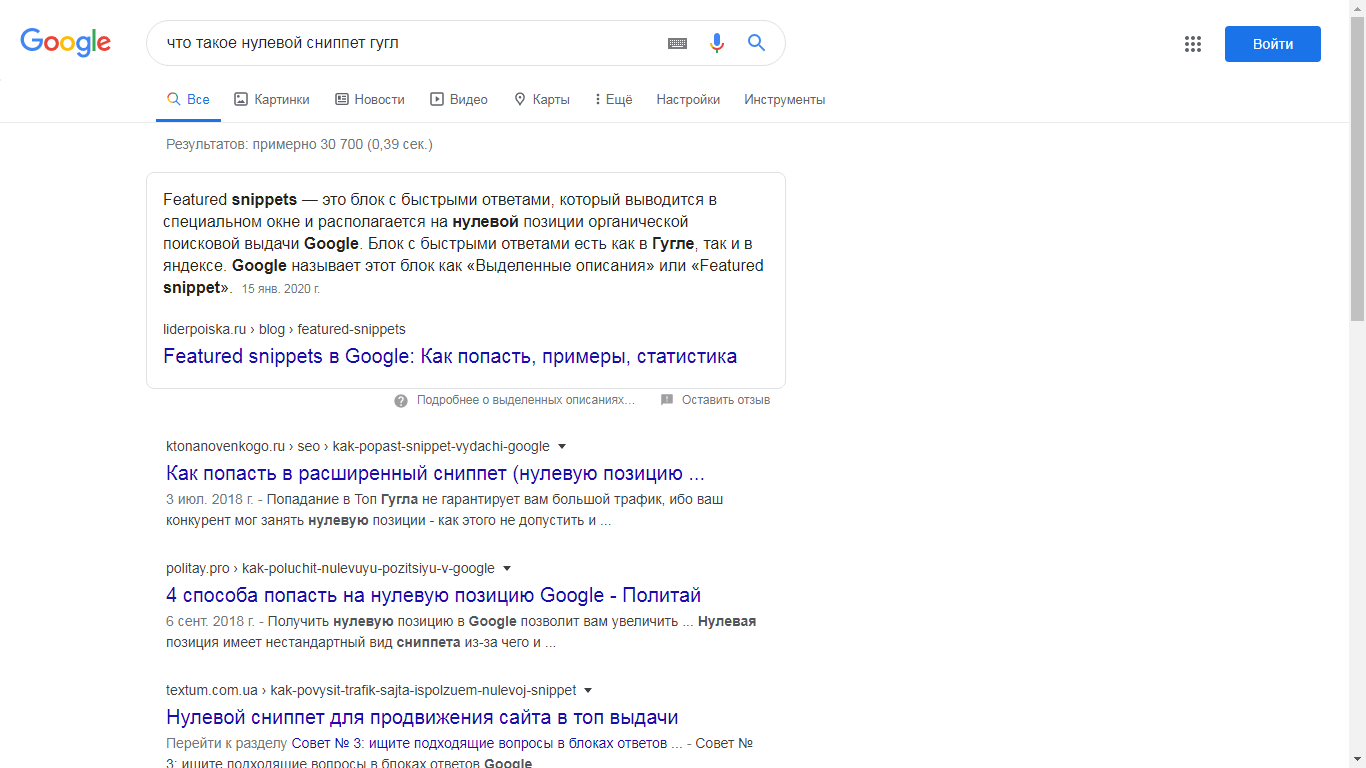Expand the Ещё menu
Viewport: 1366px width, 768px height.
tap(613, 100)
